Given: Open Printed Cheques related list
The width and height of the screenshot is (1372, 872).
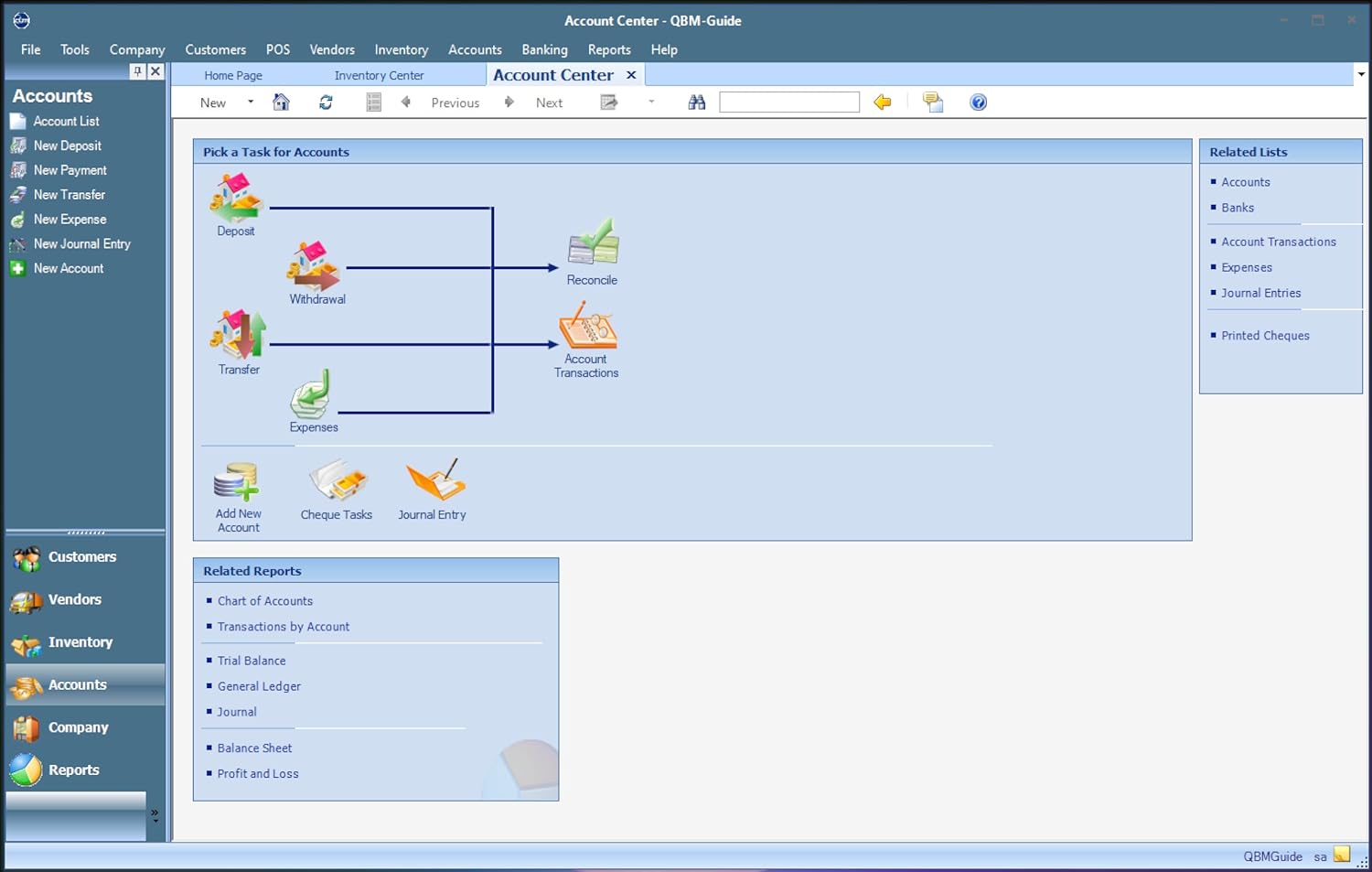Looking at the screenshot, I should click(1265, 336).
